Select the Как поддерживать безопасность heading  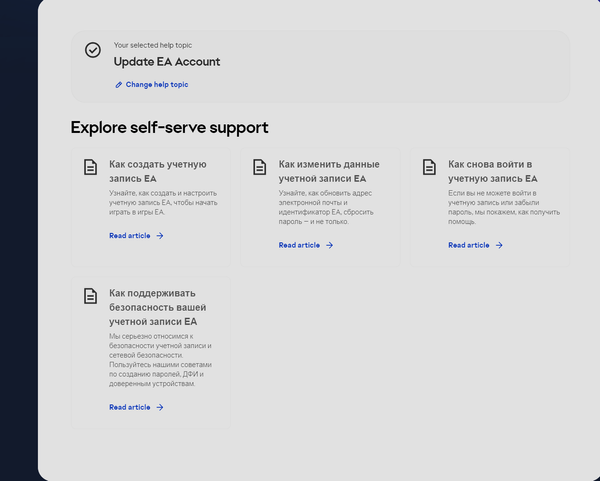coord(158,307)
